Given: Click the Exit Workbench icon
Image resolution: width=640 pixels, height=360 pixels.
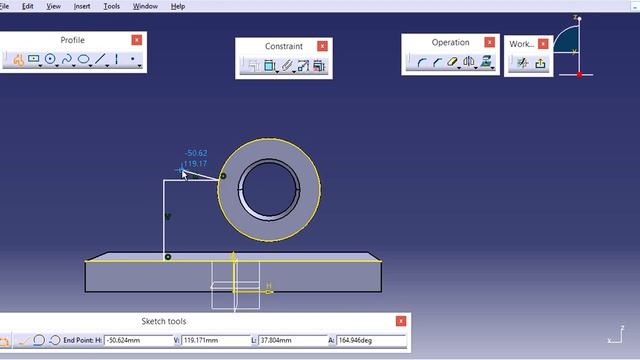Looking at the screenshot, I should tap(540, 63).
